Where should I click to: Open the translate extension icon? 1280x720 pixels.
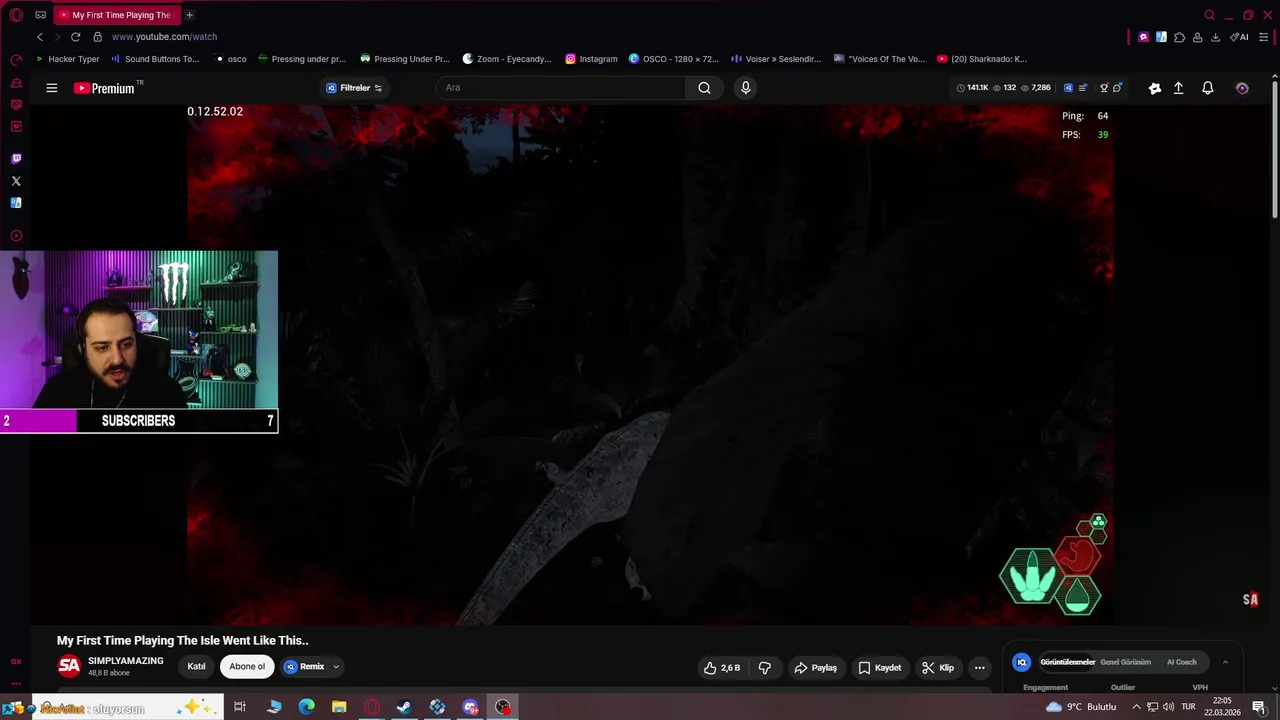[1161, 37]
